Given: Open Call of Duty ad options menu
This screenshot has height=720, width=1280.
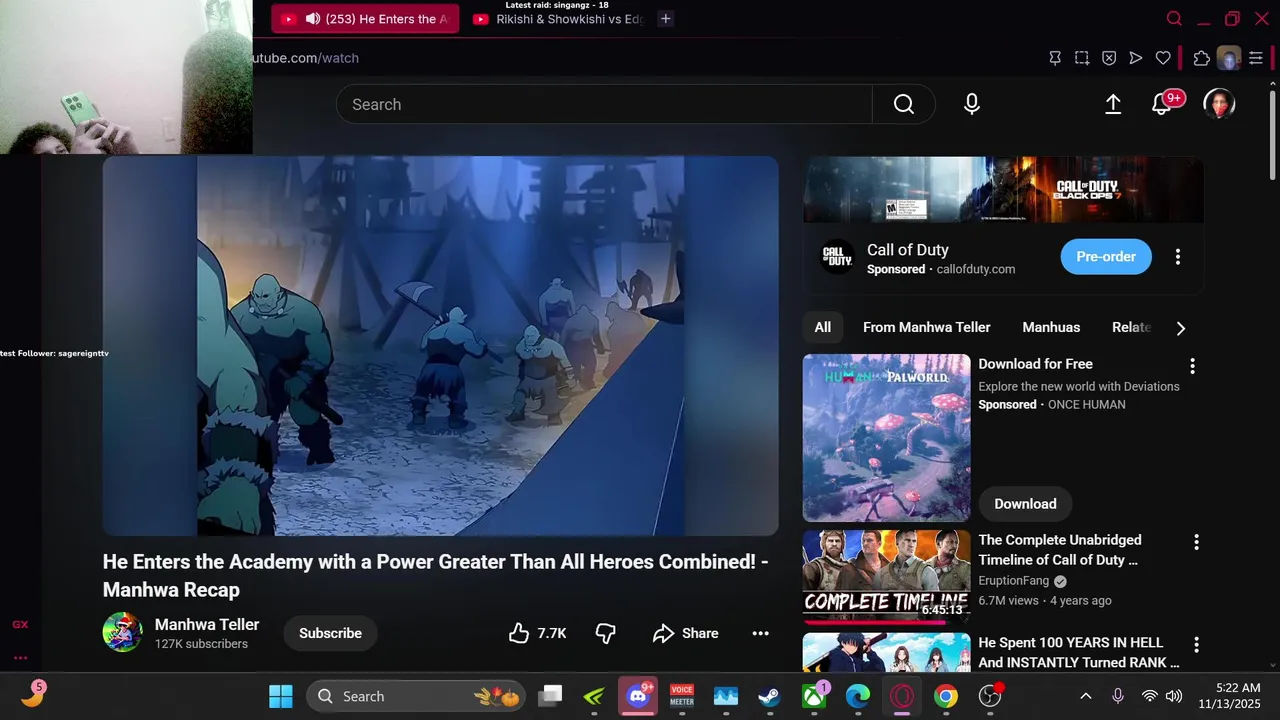Looking at the screenshot, I should pos(1178,257).
